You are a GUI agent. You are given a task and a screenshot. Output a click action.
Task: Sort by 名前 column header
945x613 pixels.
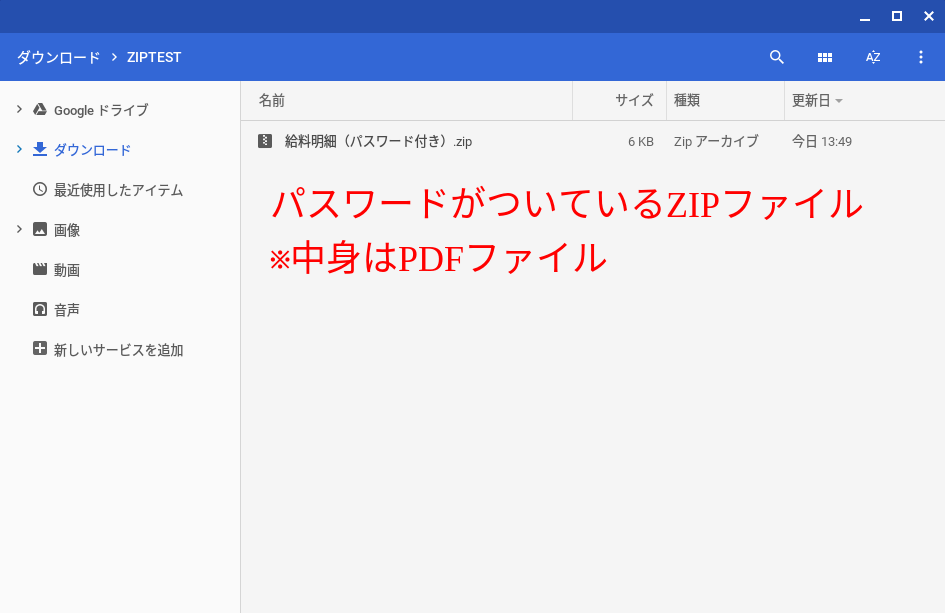[x=407, y=101]
